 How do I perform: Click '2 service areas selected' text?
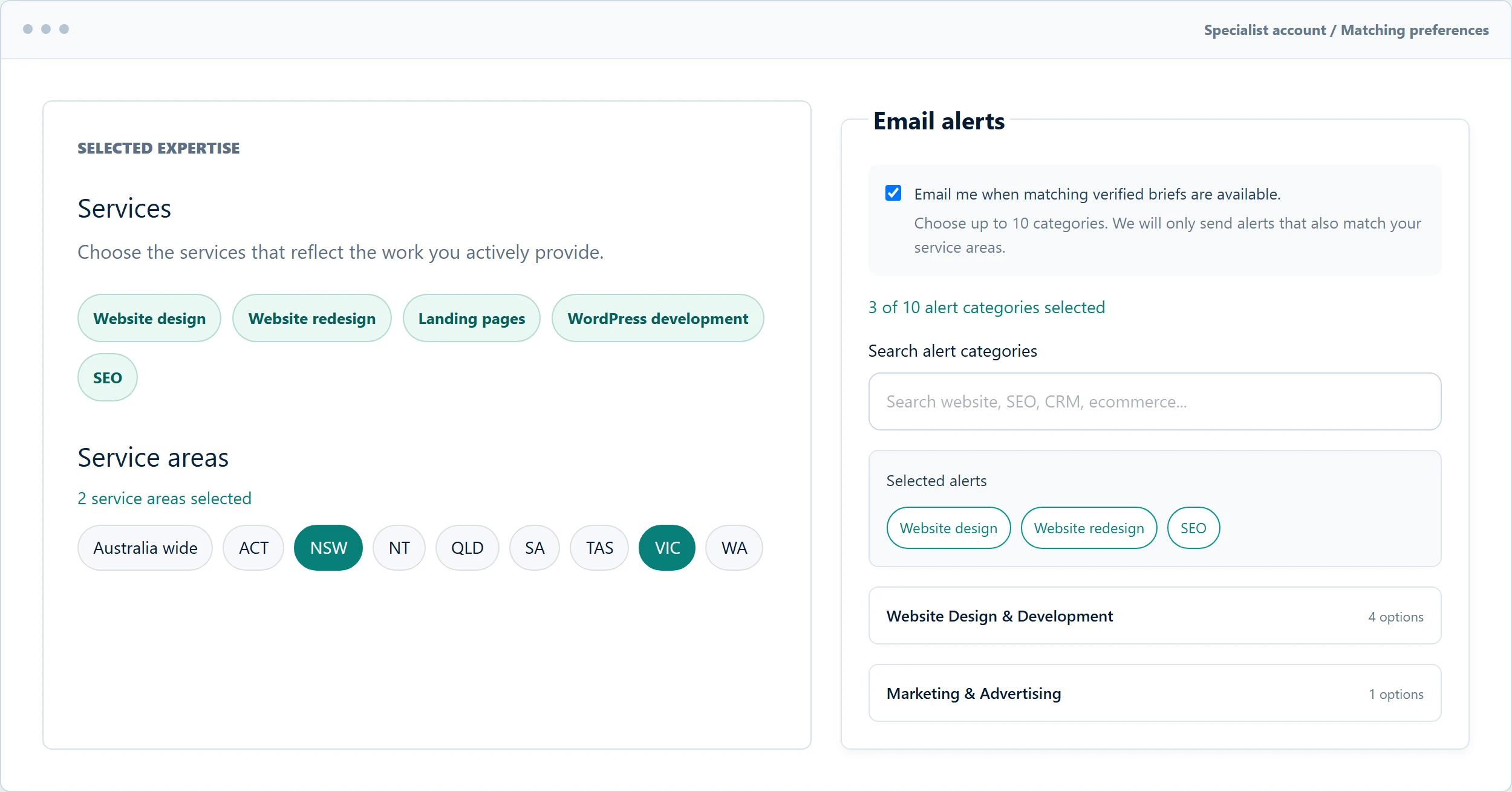point(165,499)
